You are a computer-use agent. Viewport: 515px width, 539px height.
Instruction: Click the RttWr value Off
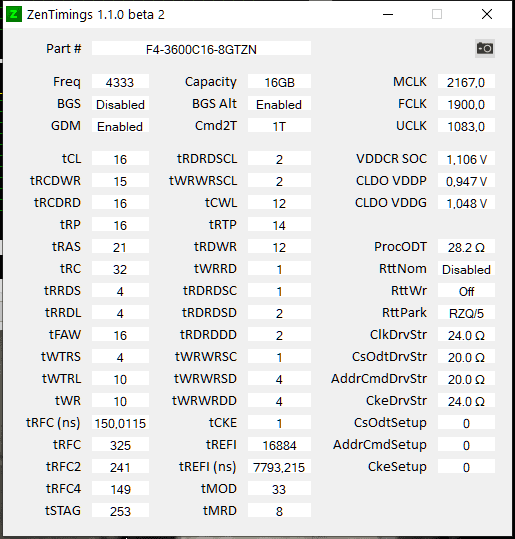coord(466,290)
